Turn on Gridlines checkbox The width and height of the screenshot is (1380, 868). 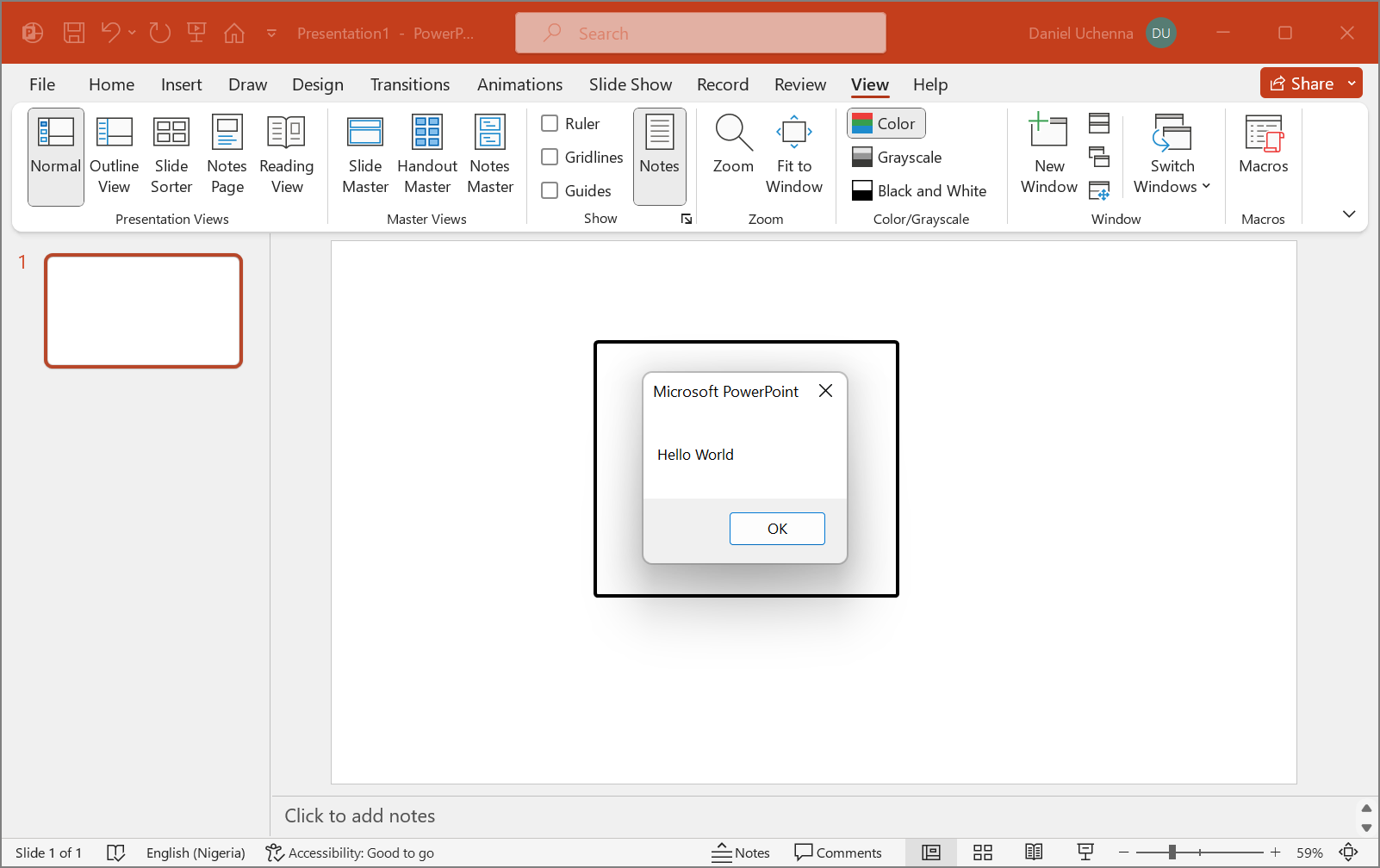[550, 157]
